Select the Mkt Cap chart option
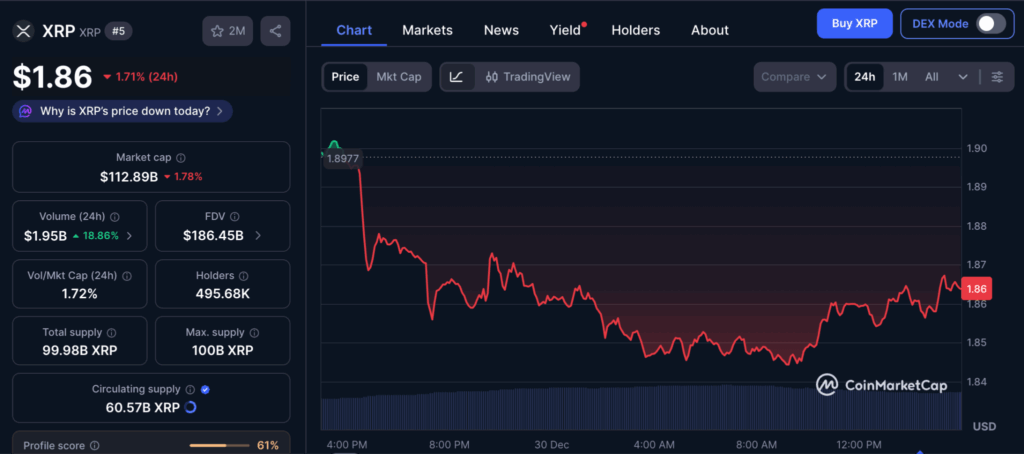This screenshot has height=454, width=1024. [398, 77]
